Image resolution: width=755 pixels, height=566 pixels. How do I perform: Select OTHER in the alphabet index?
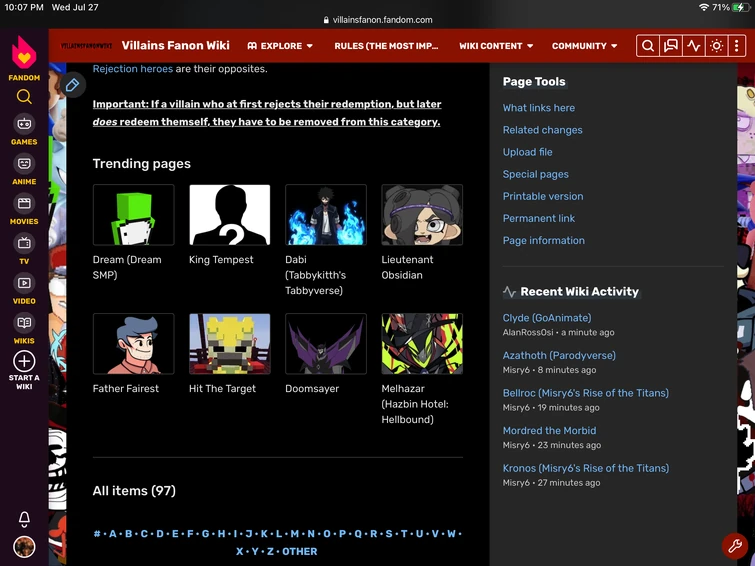[x=299, y=552]
